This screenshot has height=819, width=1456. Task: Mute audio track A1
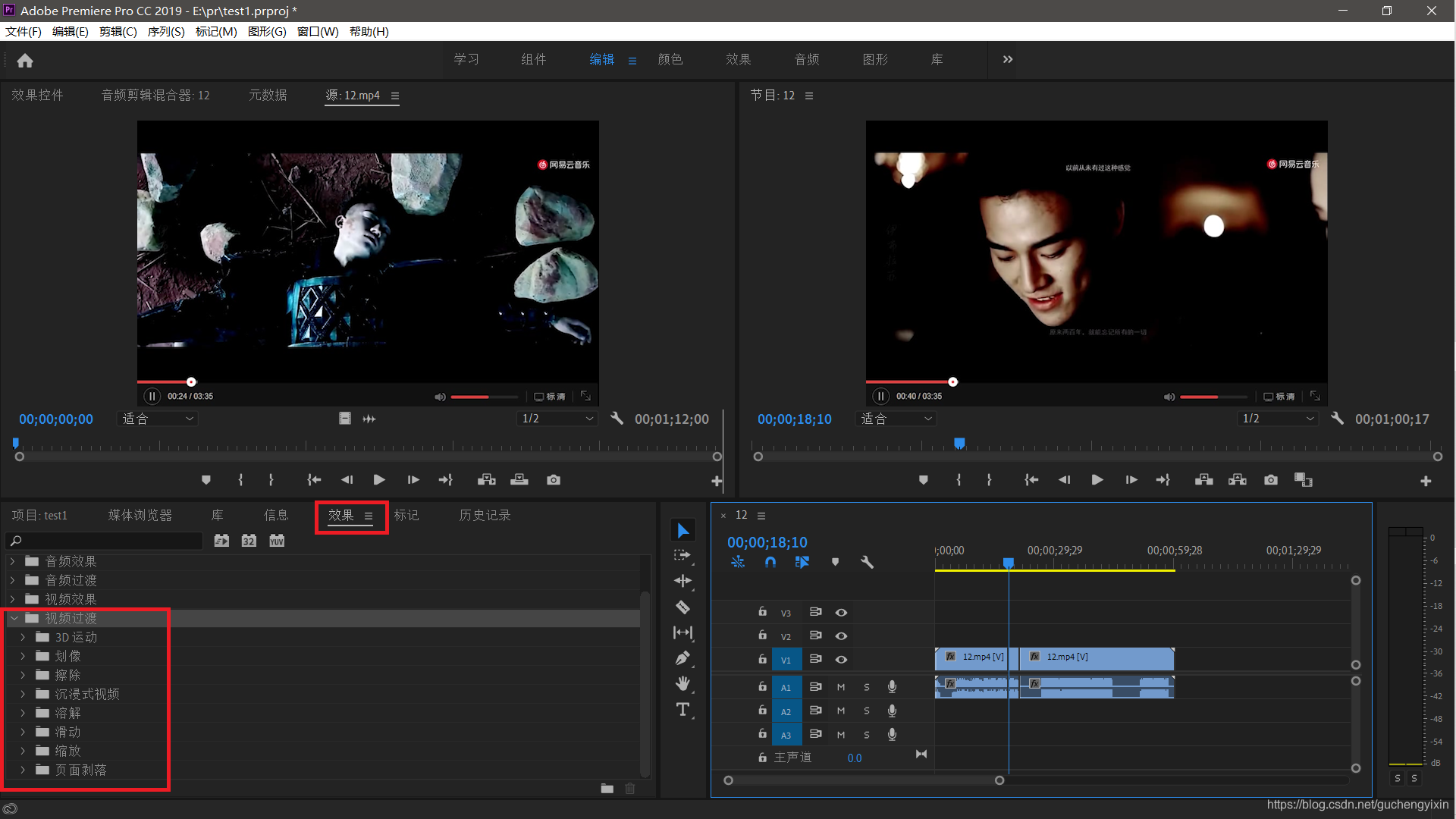coord(841,688)
